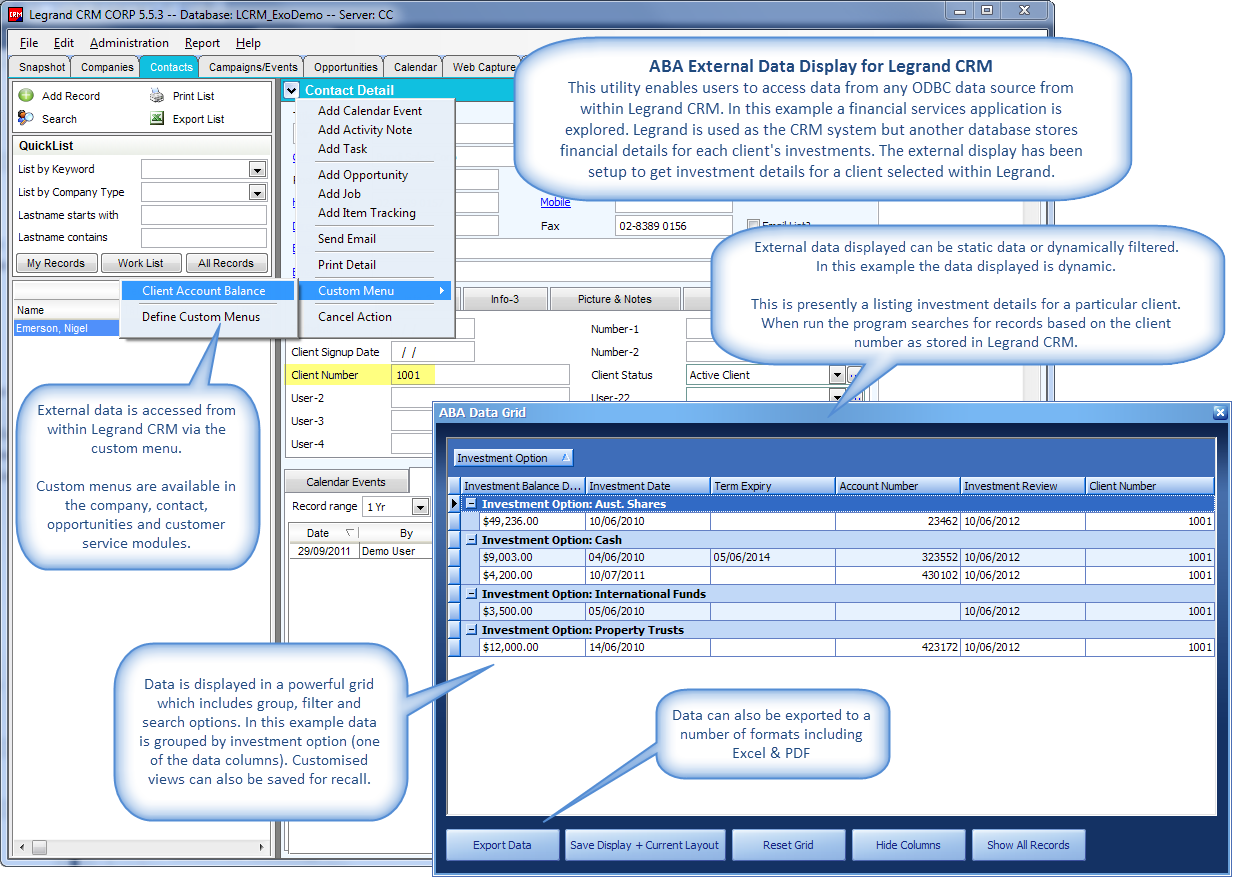Collapse the Contact Detail header arrow
Viewport: 1234px width, 879px height.
[291, 90]
